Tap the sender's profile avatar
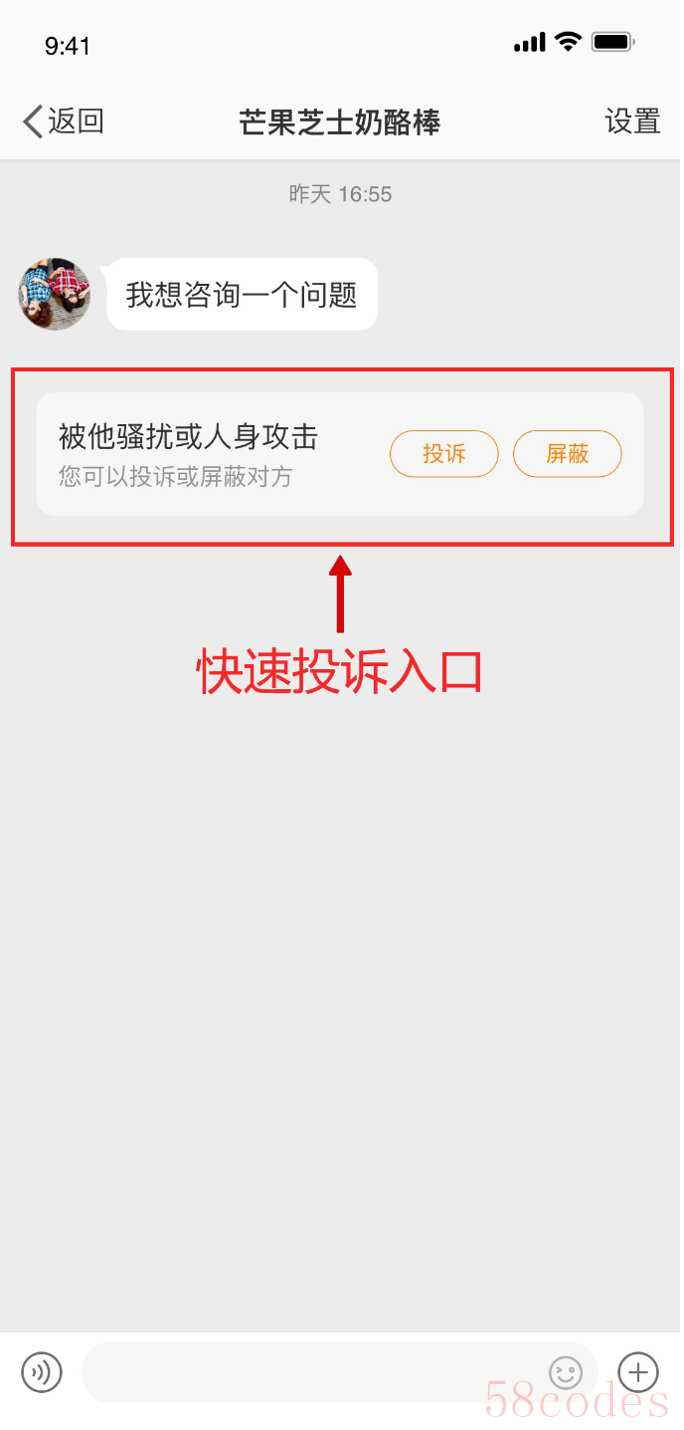Screen dimensions: 684x1430 [54, 293]
